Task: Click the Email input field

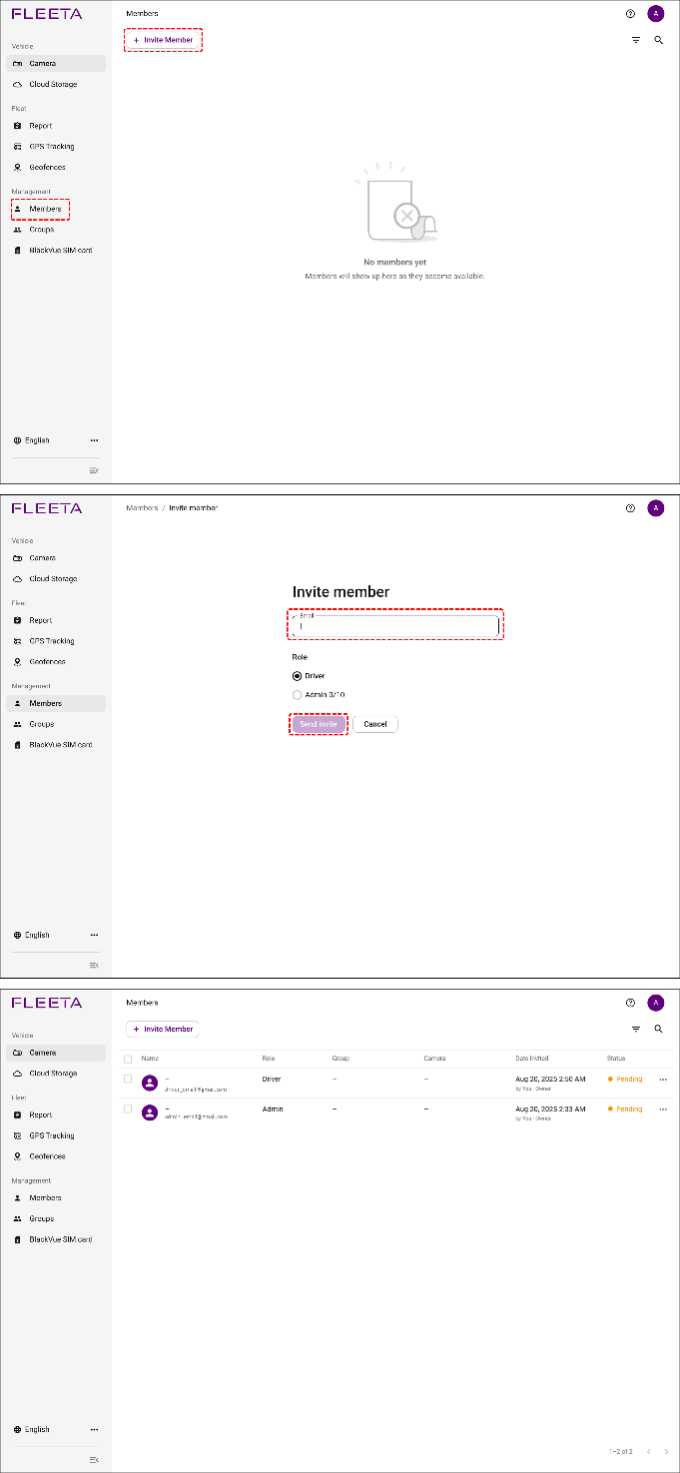Action: click(398, 627)
